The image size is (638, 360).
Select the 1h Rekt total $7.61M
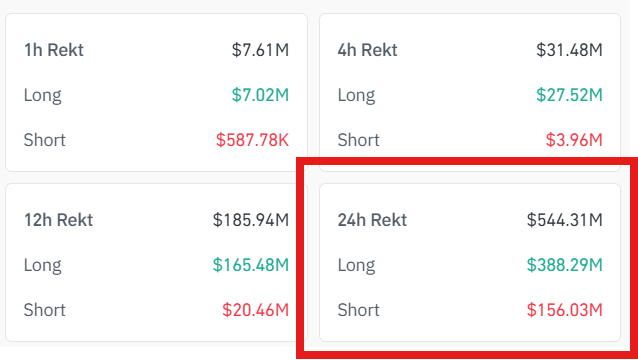tap(260, 50)
